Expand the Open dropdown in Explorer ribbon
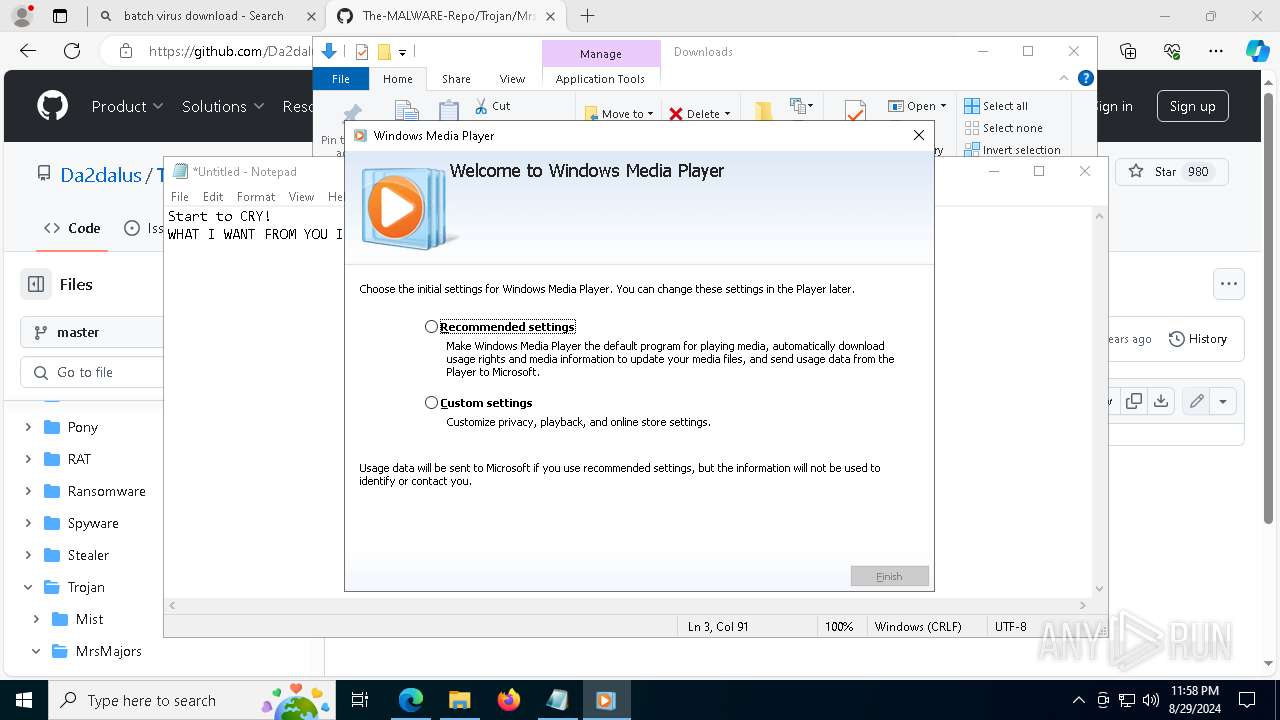This screenshot has height=720, width=1280. (x=917, y=106)
